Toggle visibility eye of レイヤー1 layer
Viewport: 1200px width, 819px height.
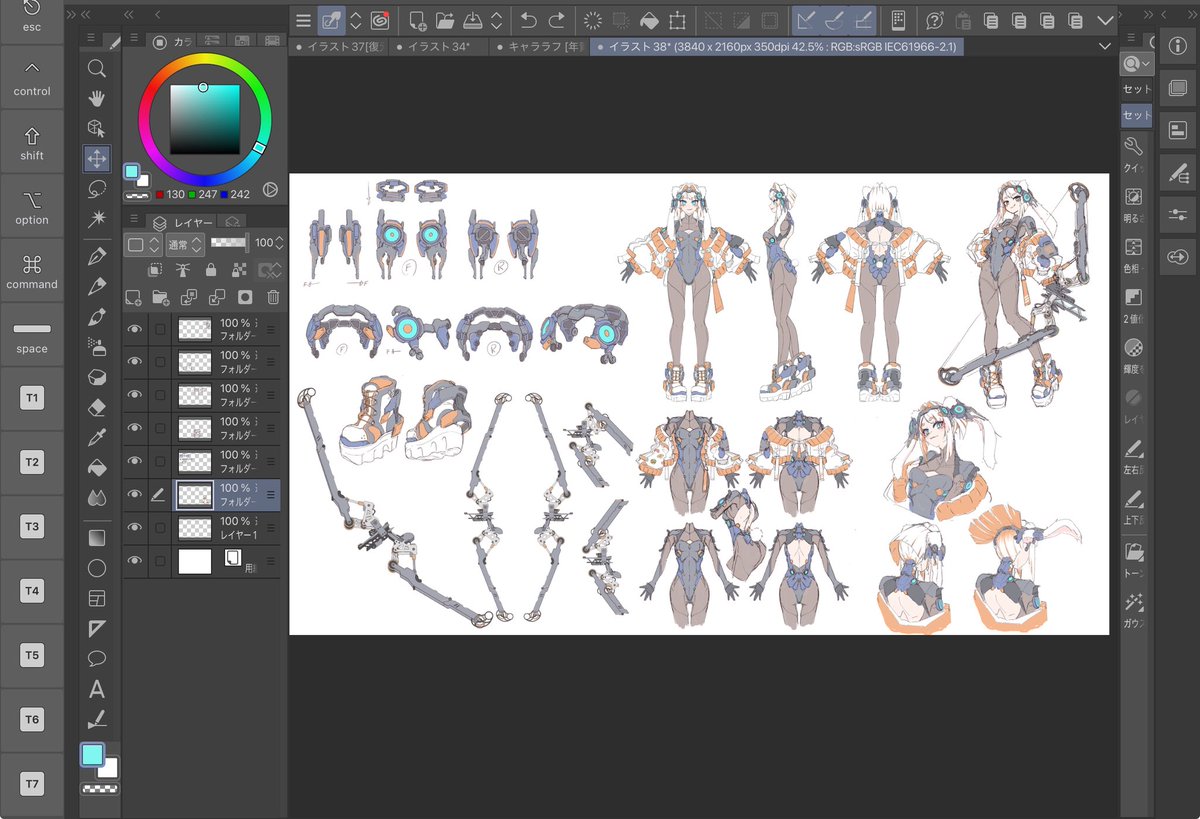click(134, 527)
